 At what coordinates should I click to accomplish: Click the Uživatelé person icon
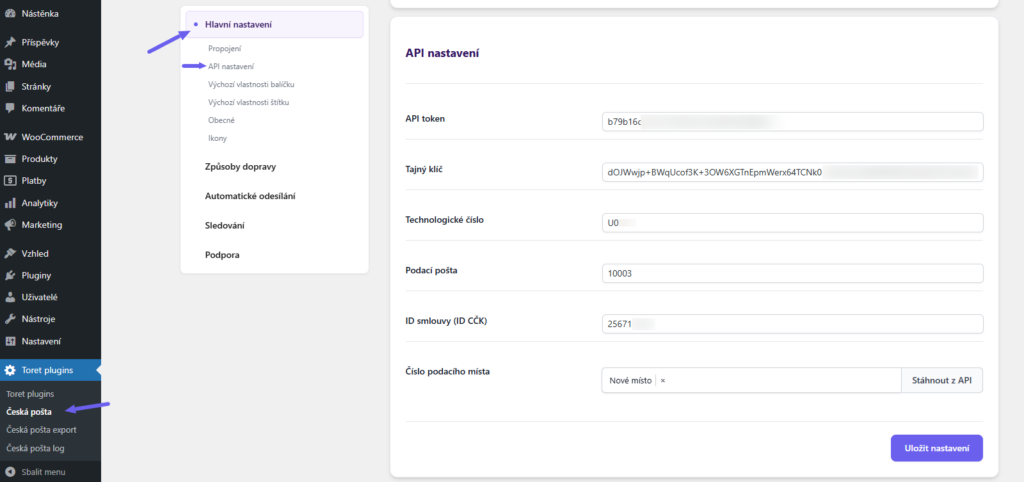pyautogui.click(x=10, y=297)
